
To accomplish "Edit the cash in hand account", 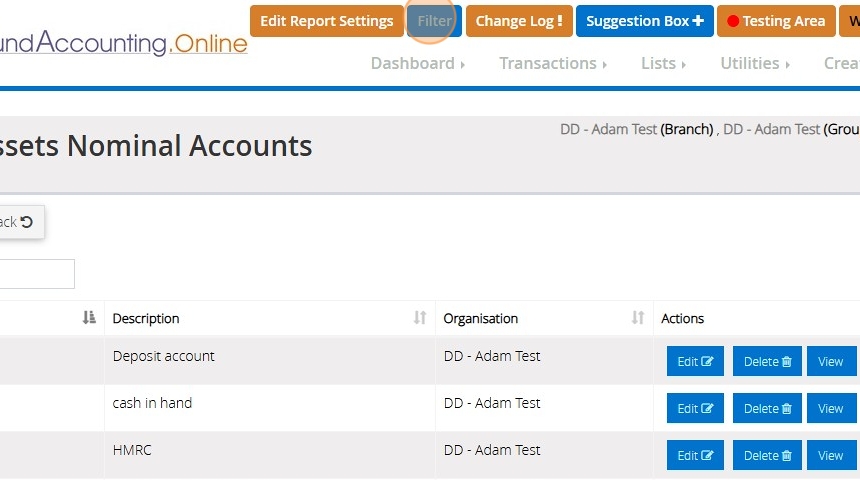I will click(x=695, y=408).
